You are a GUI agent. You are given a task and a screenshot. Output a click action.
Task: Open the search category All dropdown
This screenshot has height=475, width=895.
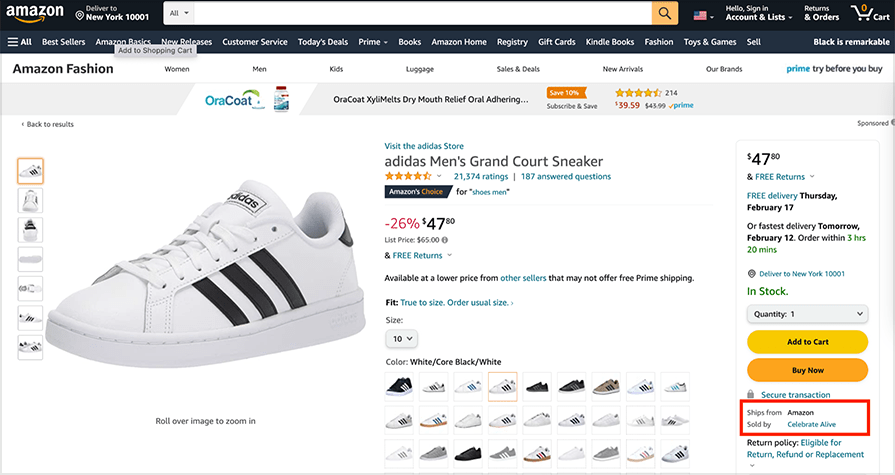point(177,13)
